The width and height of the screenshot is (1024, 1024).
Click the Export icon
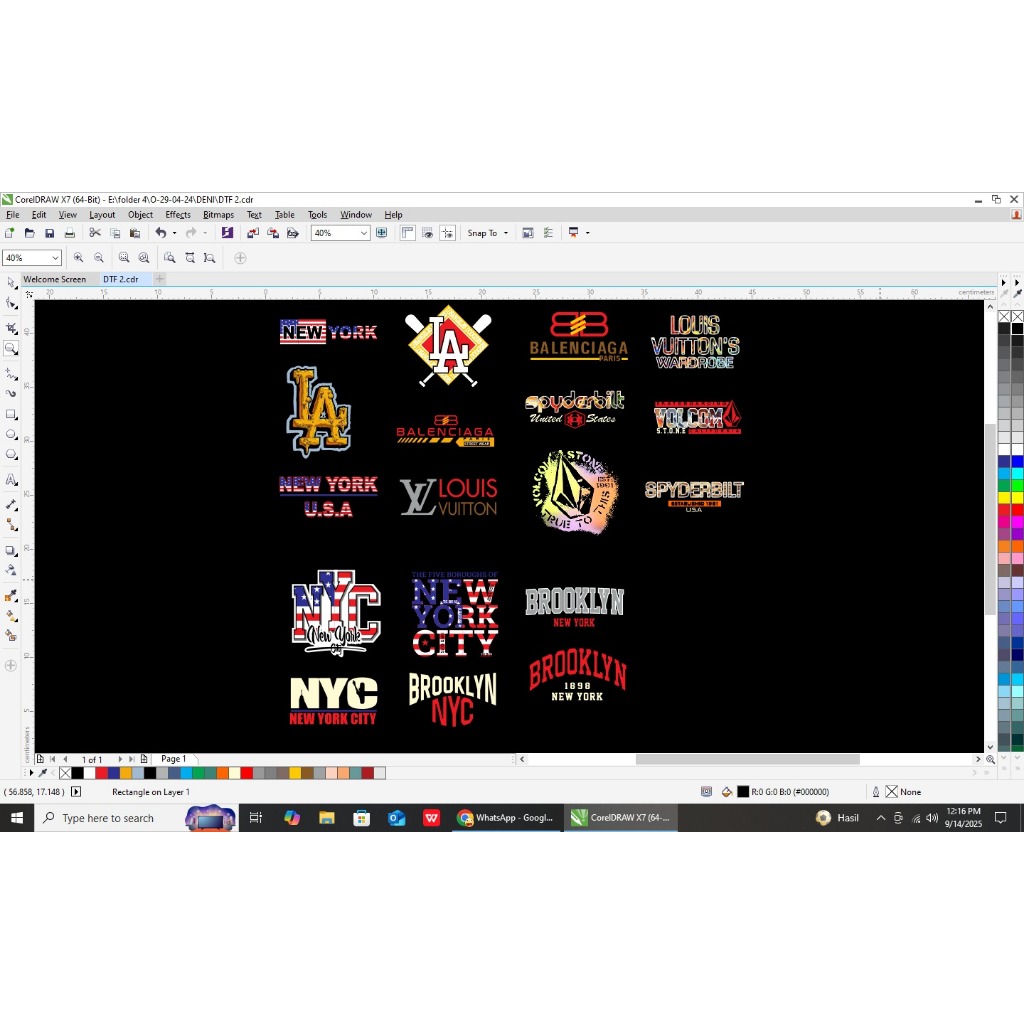273,232
